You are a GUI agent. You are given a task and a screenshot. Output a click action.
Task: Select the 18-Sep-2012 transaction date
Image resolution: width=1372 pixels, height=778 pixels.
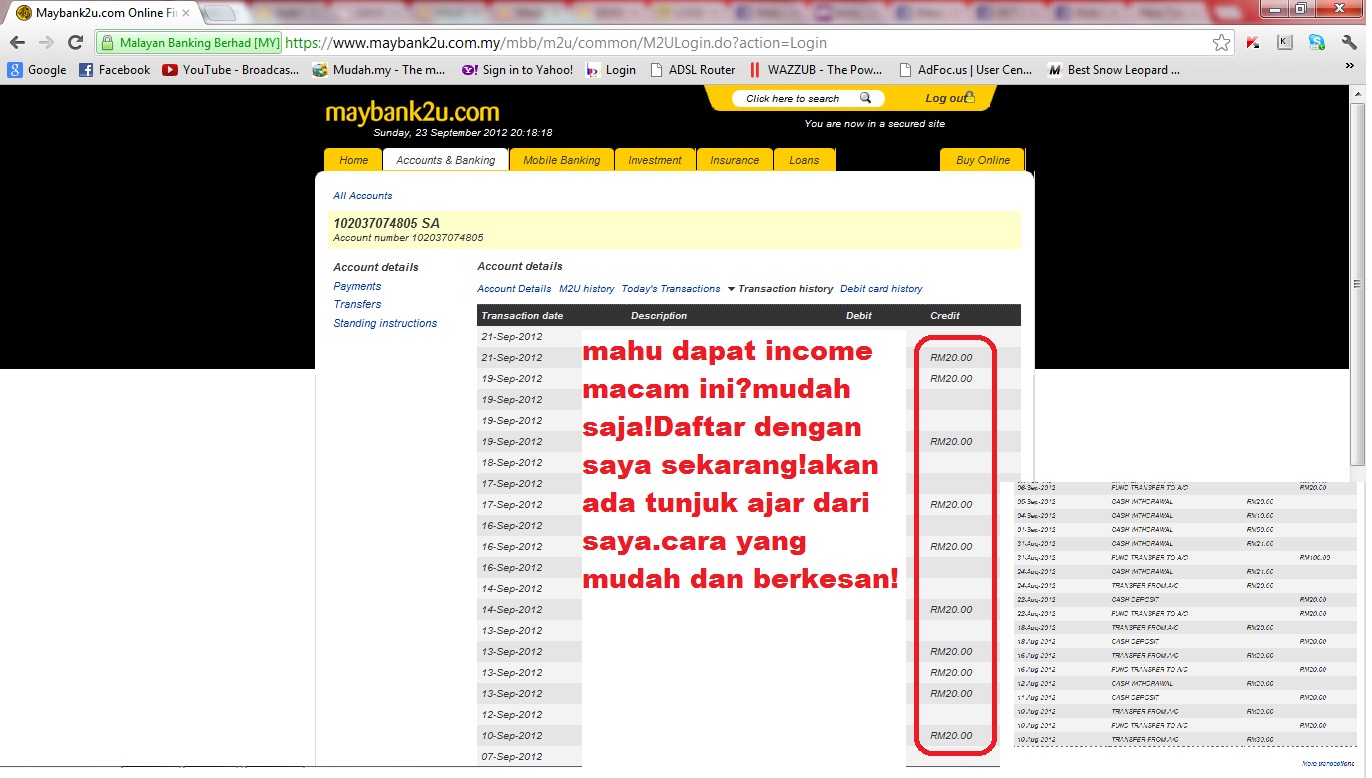pos(512,463)
